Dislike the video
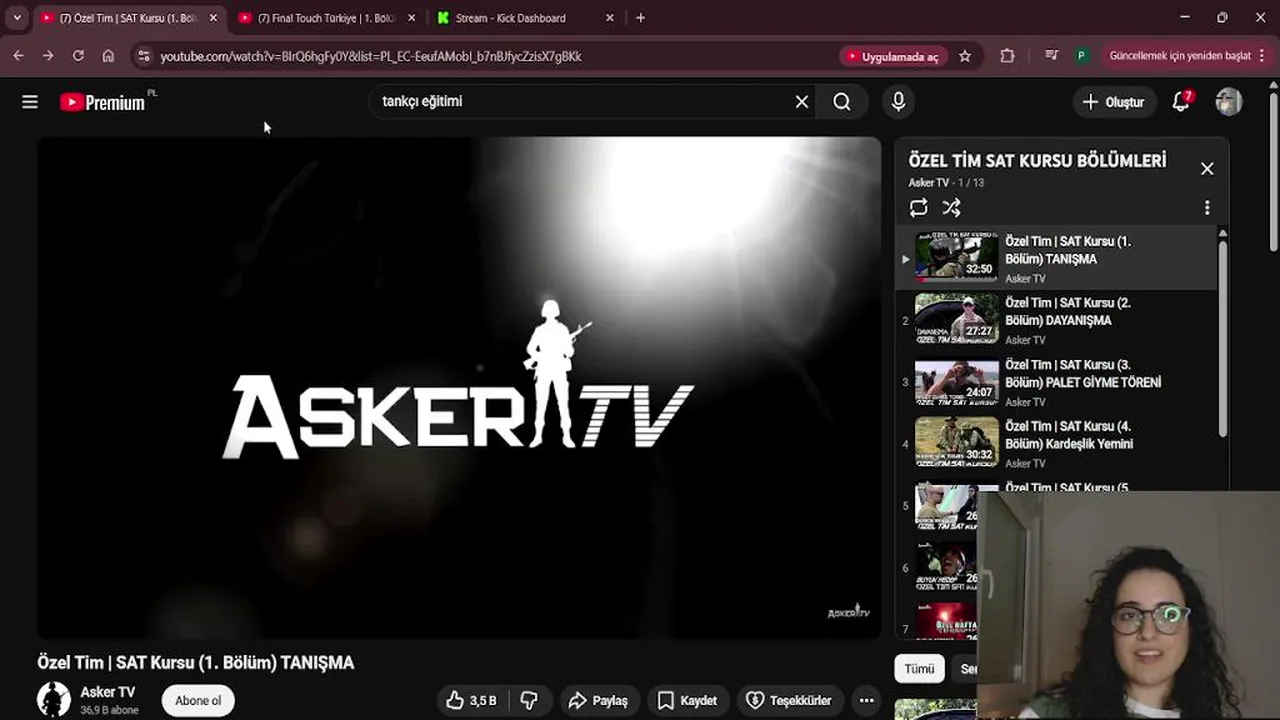This screenshot has width=1280, height=720. 529,700
